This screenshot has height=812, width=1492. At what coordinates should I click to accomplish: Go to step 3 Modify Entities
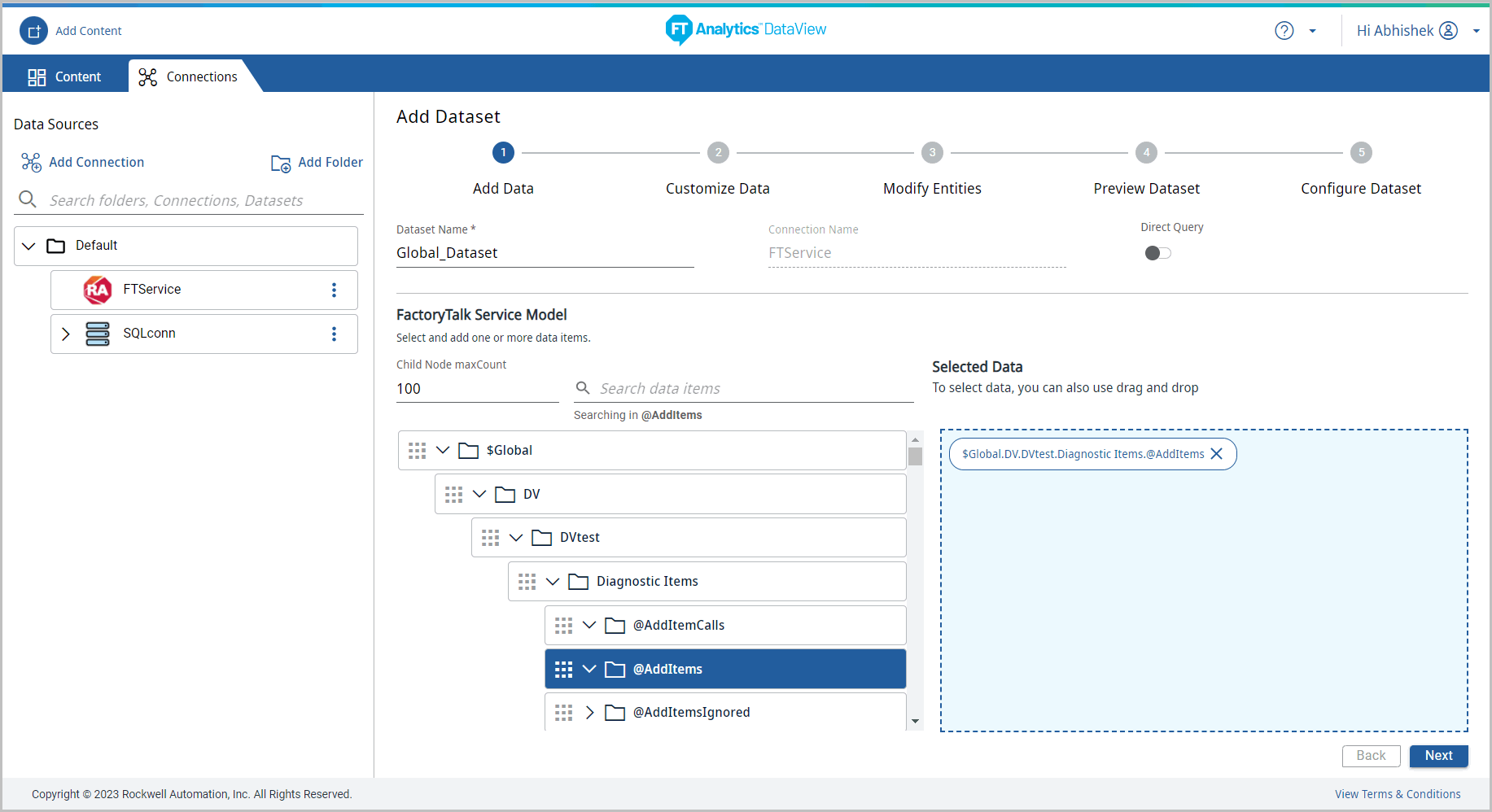932,152
